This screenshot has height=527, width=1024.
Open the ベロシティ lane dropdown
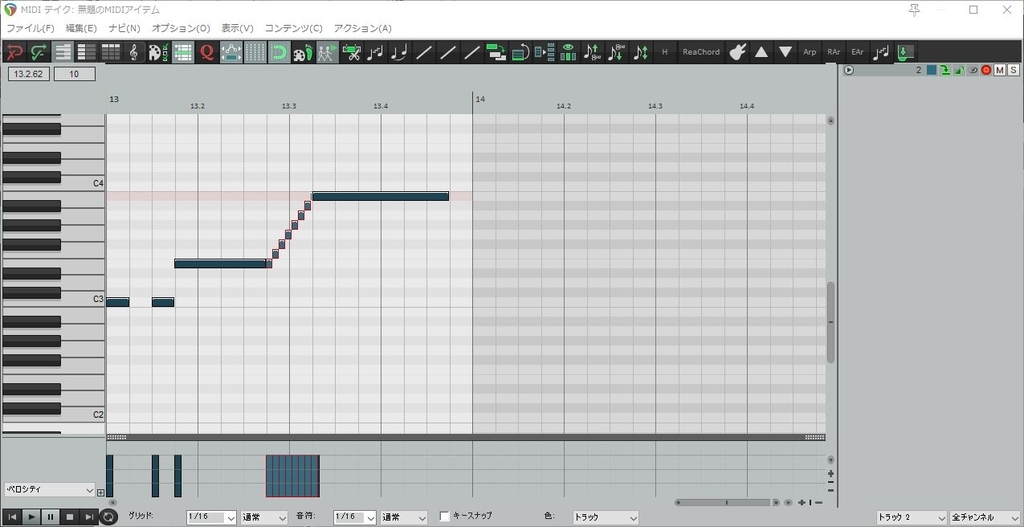(x=50, y=489)
